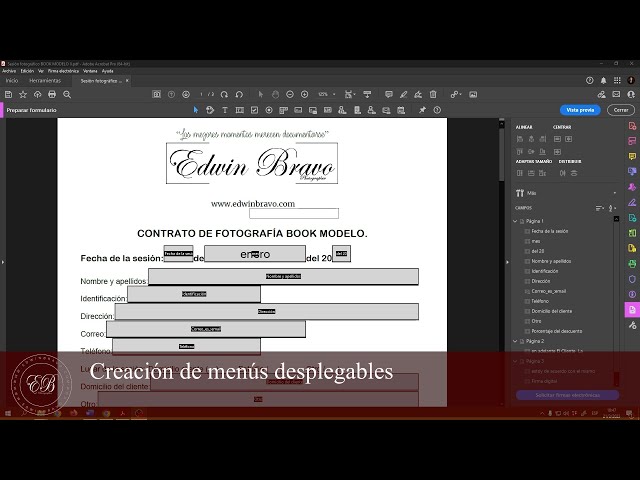Expand the Más options dropdown
Viewport: 640px width, 480px height.
point(615,193)
